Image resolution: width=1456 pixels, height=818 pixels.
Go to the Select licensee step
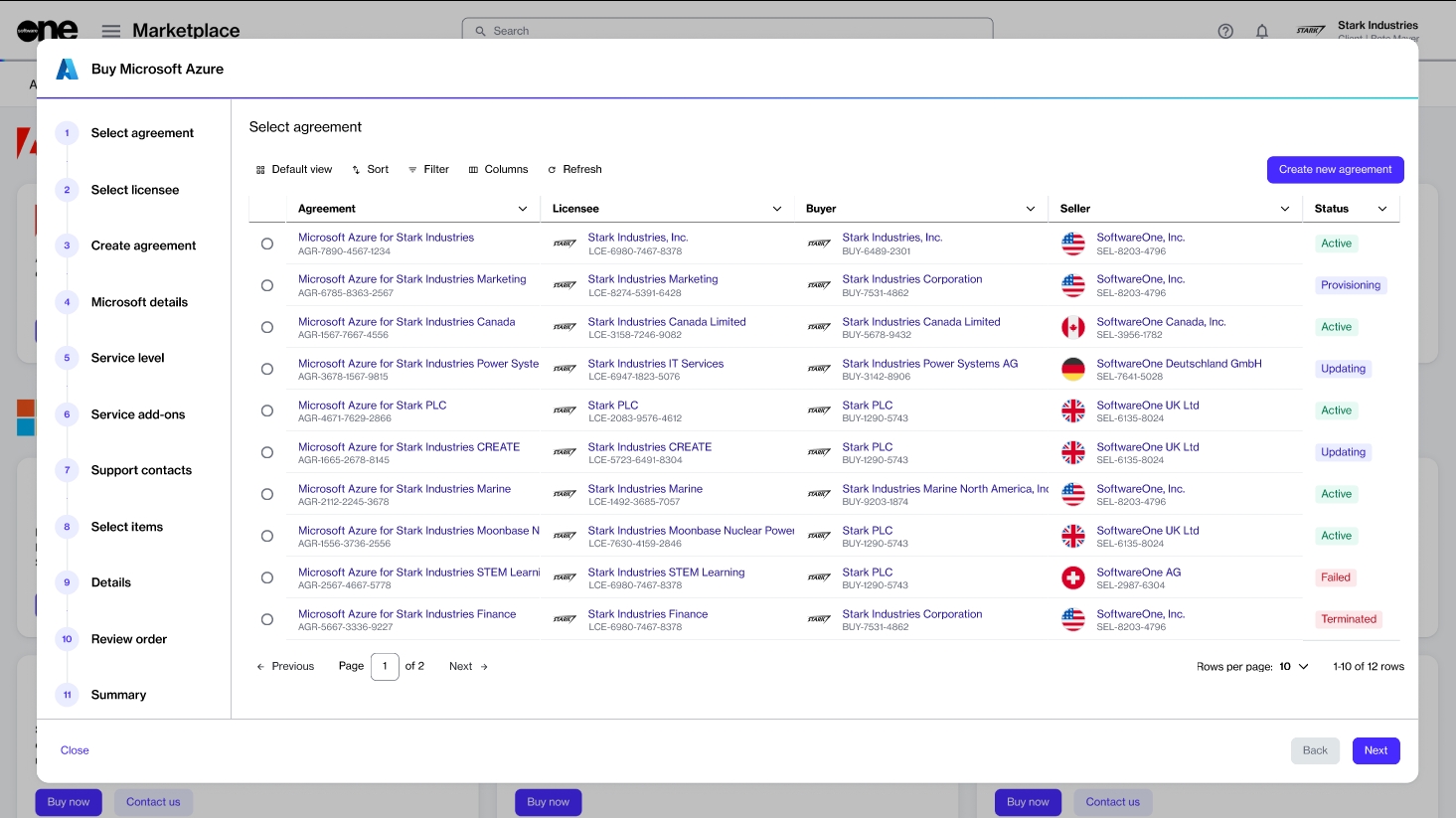coord(135,190)
